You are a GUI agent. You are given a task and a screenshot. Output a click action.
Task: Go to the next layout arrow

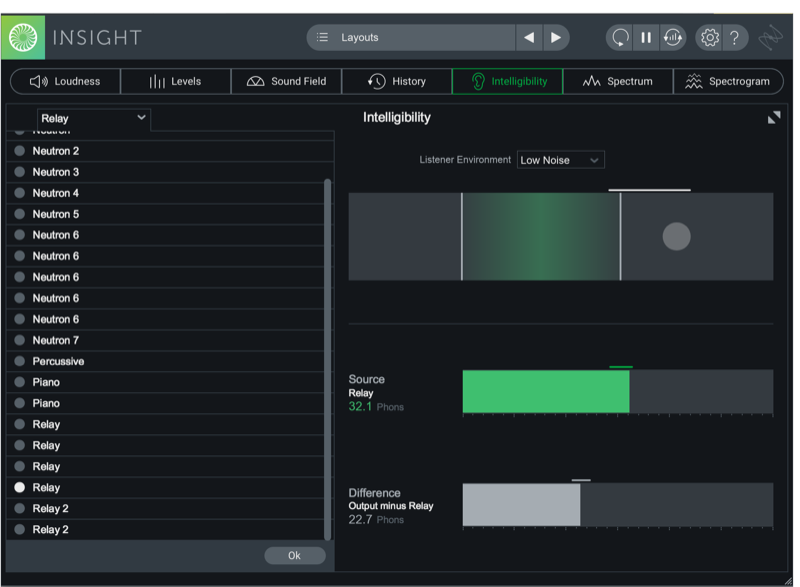pyautogui.click(x=556, y=37)
